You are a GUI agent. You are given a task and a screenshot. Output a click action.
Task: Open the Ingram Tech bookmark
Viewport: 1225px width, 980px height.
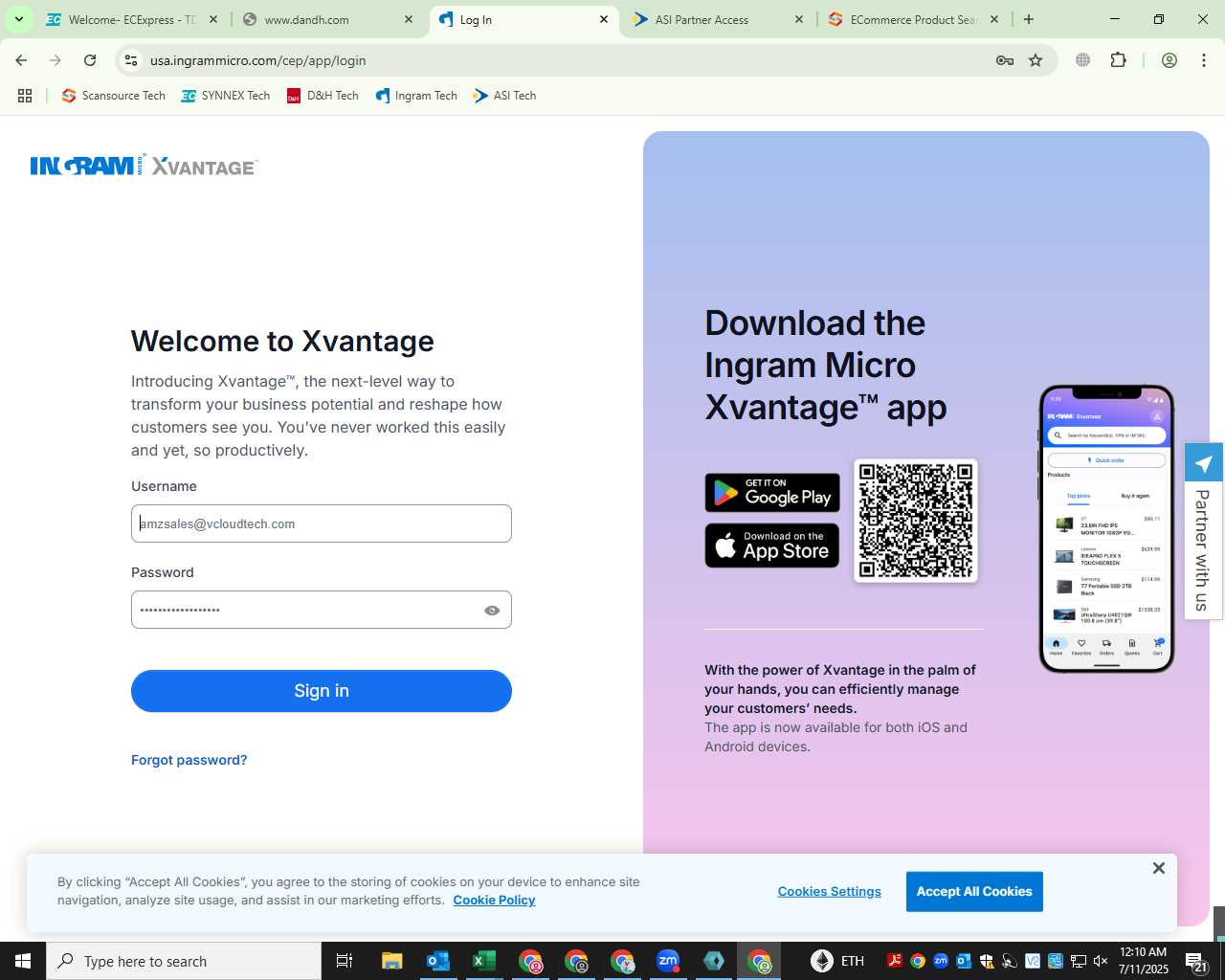(x=416, y=96)
